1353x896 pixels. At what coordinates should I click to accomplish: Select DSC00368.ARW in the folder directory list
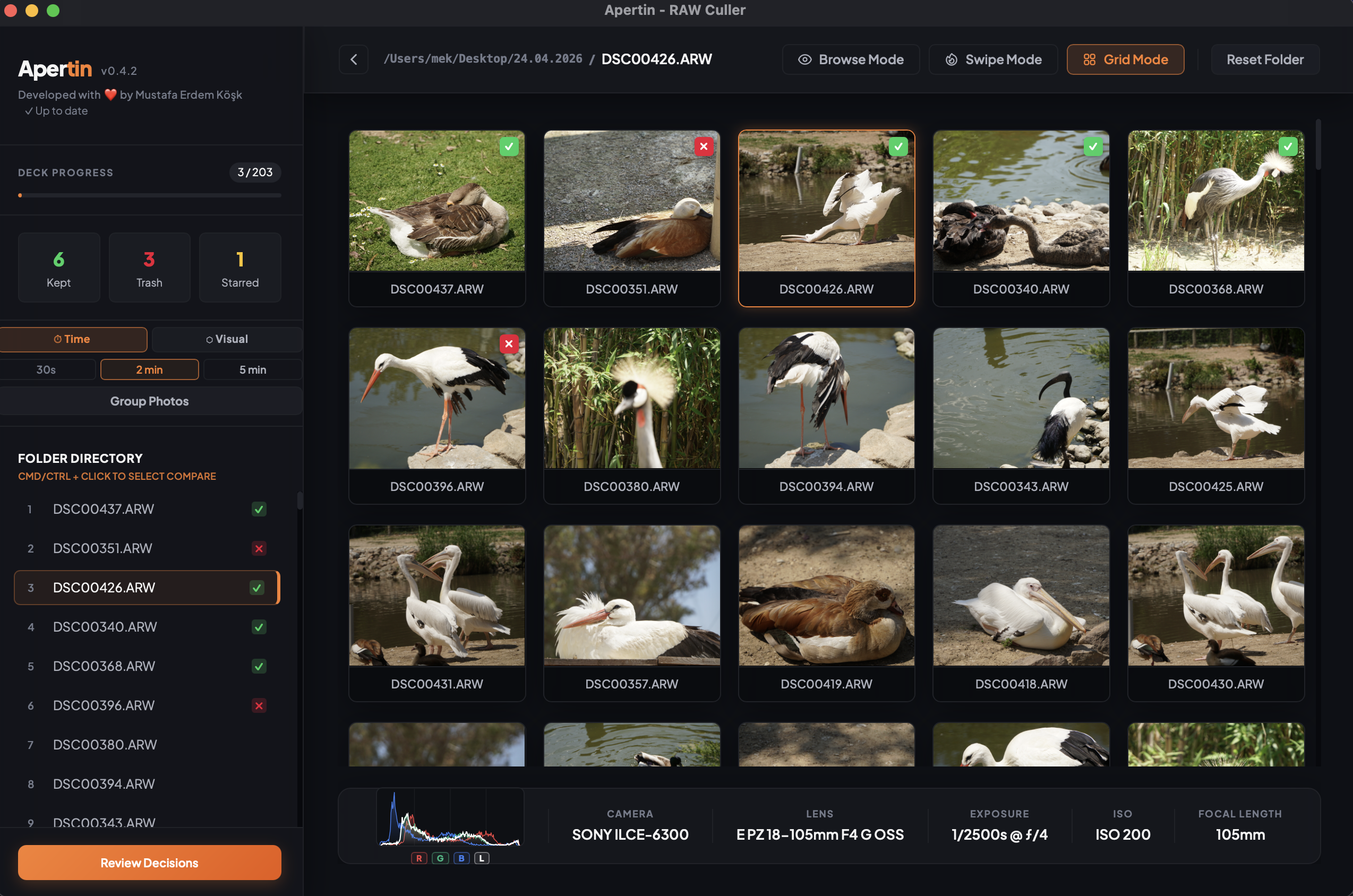coord(147,666)
